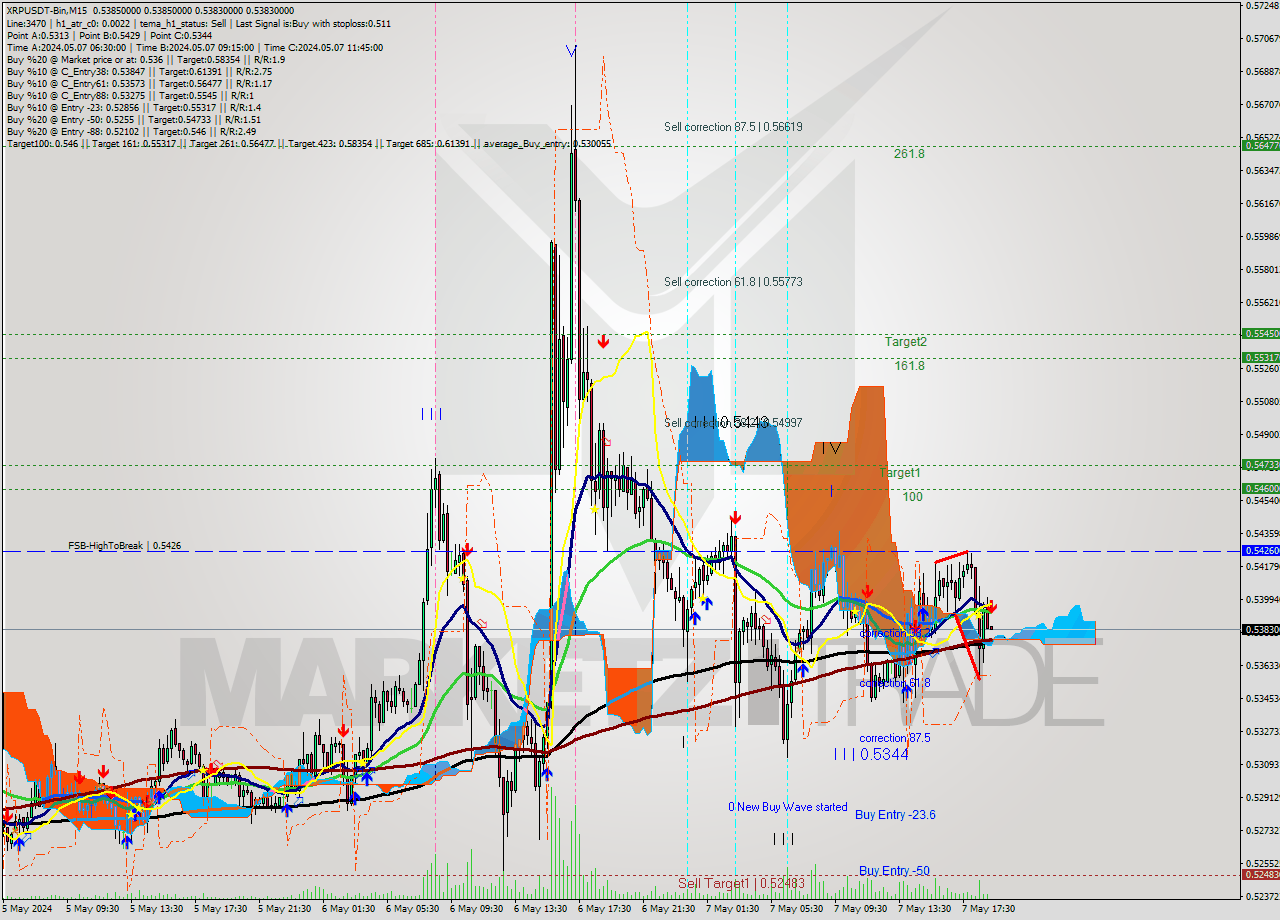Click the XRPUSDT-Bin,M15 chart title line
Screen dimensions: 1280x920
[x=150, y=10]
